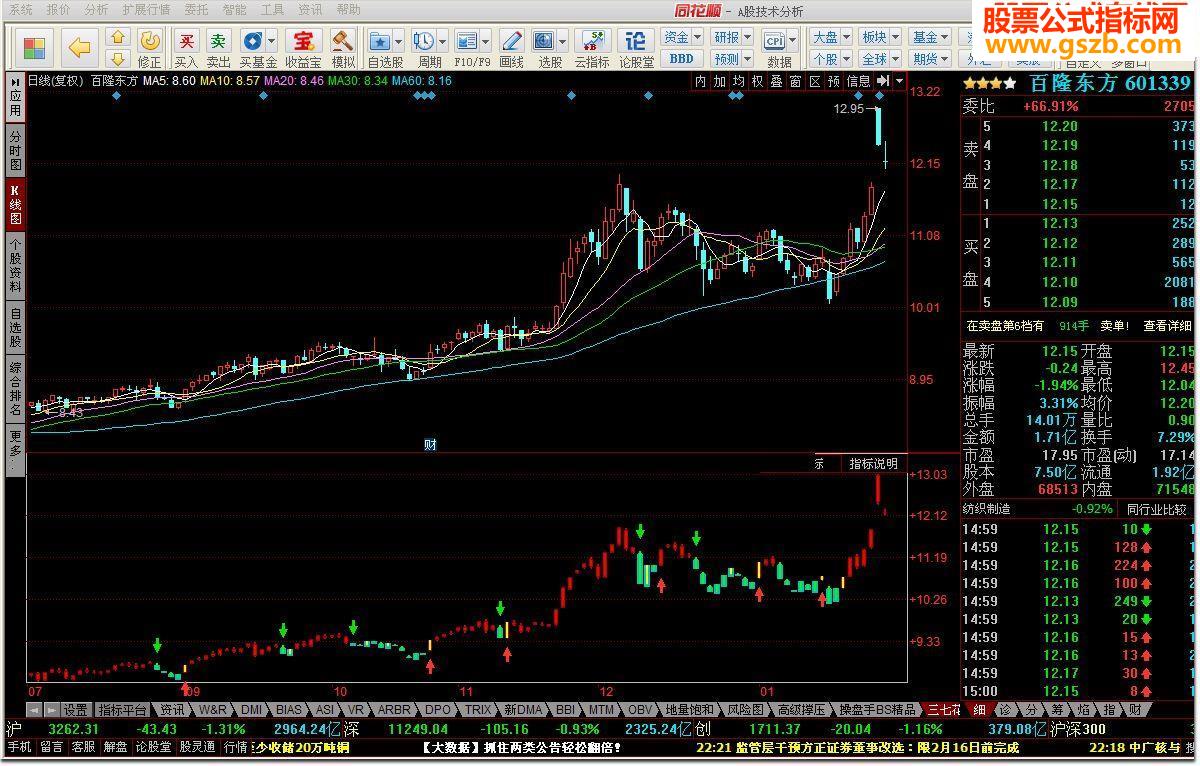Toggle 区 range statistics button
The width and height of the screenshot is (1200, 766).
[x=814, y=81]
